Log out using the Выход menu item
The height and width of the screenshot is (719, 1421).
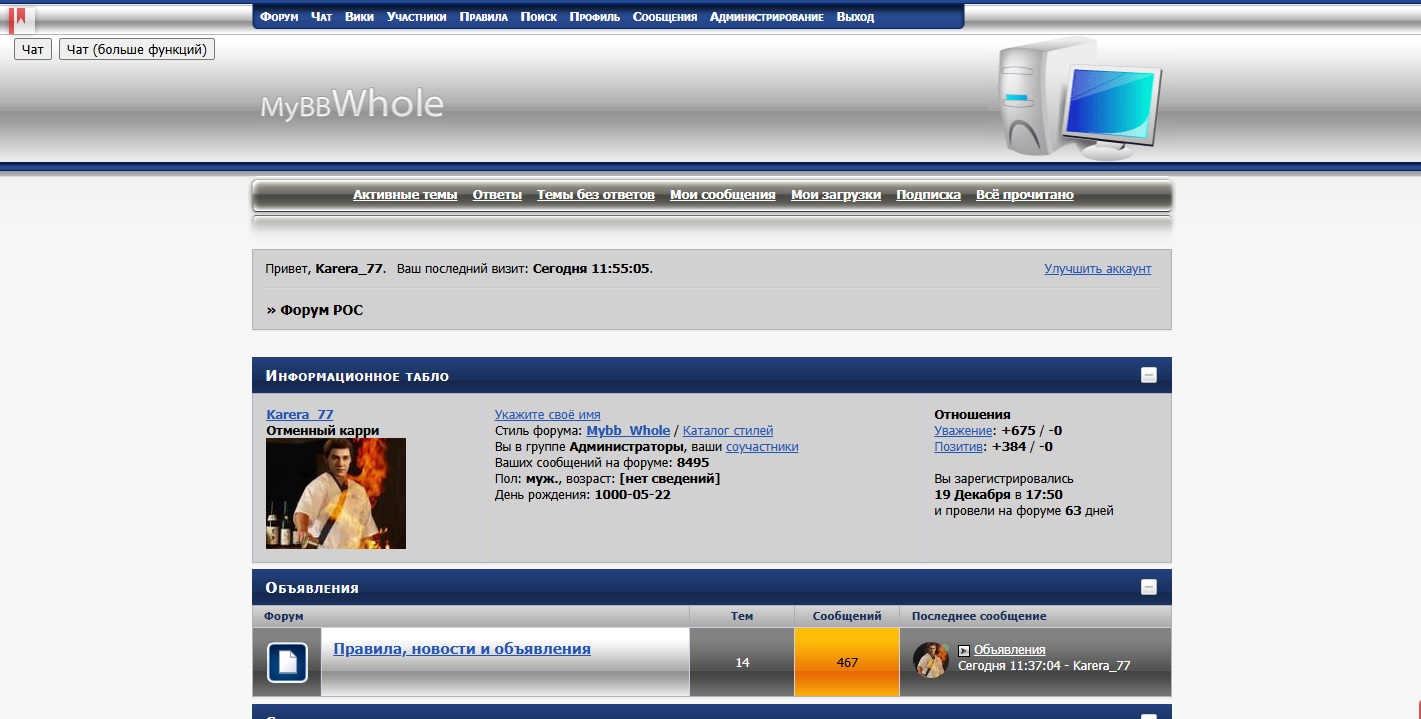(855, 17)
